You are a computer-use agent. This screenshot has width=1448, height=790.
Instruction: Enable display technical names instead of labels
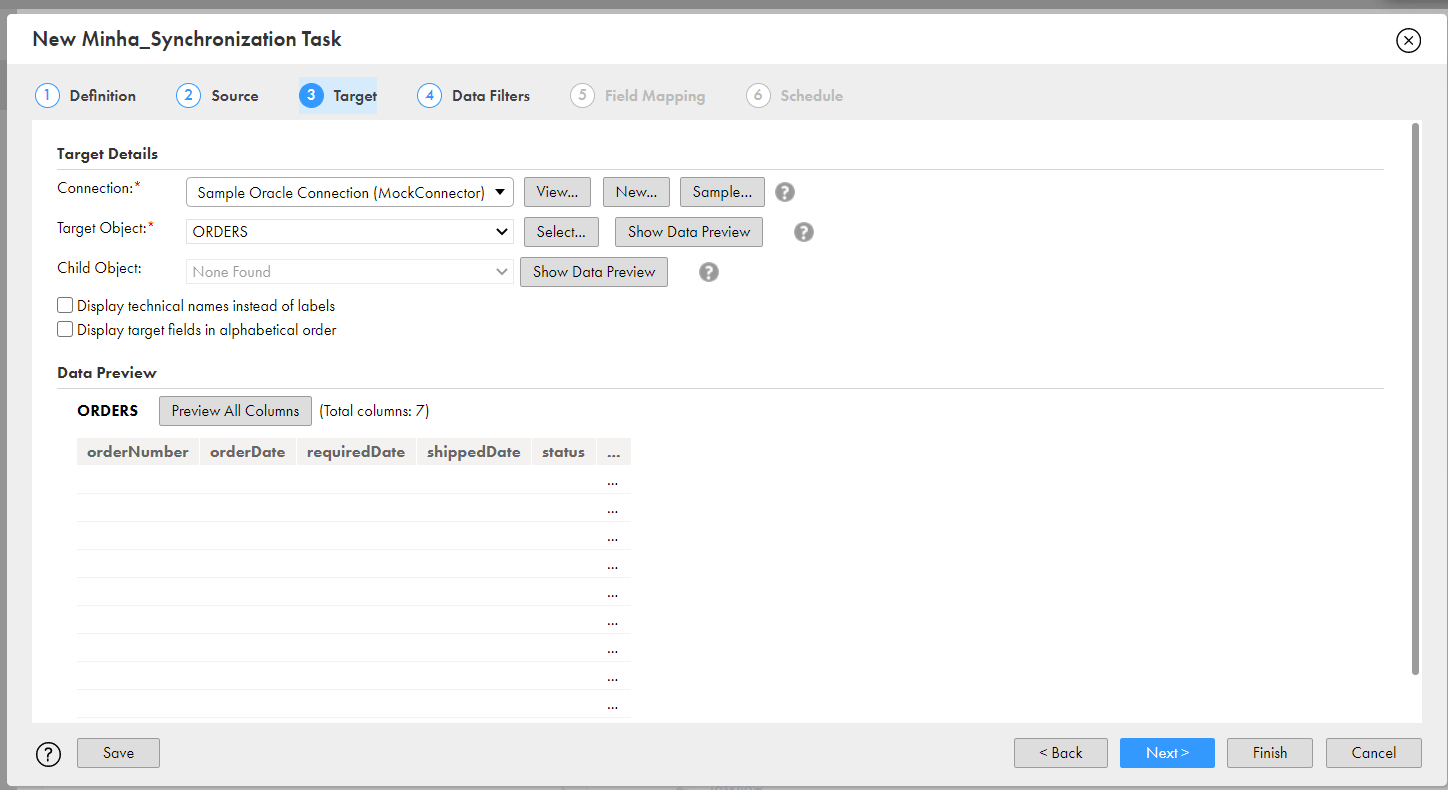(x=65, y=306)
